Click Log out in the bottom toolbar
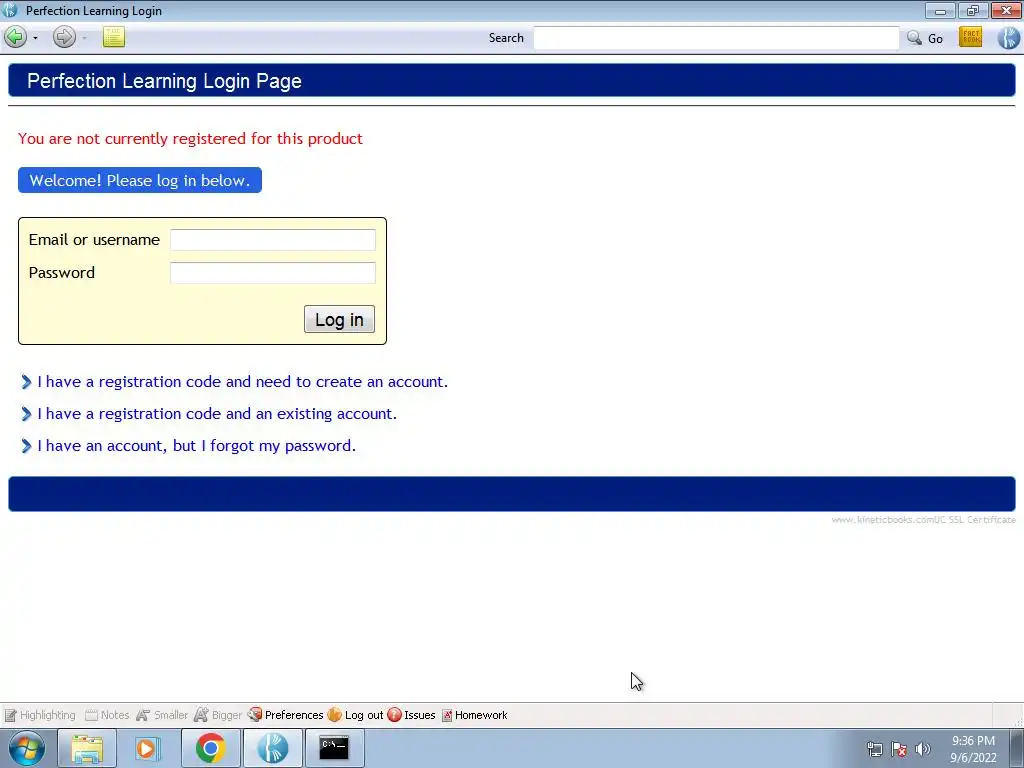Image resolution: width=1024 pixels, height=768 pixels. click(355, 715)
